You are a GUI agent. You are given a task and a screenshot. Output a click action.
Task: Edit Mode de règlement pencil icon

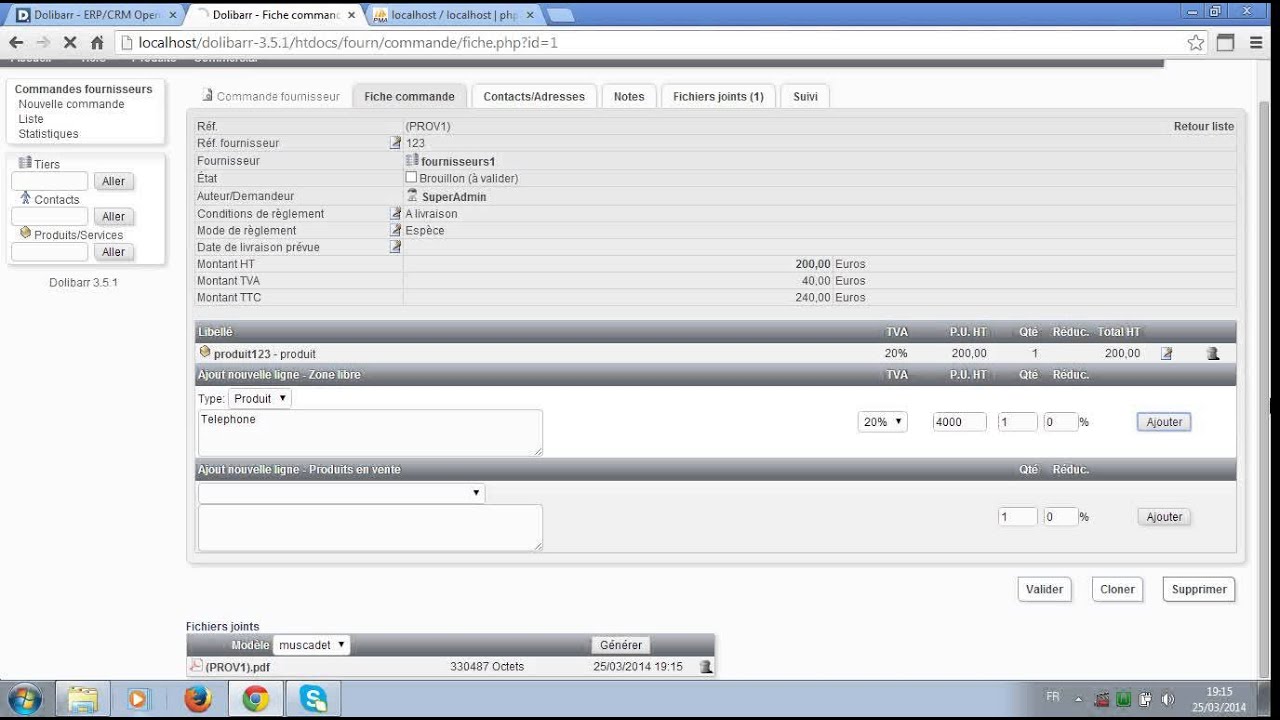[395, 230]
